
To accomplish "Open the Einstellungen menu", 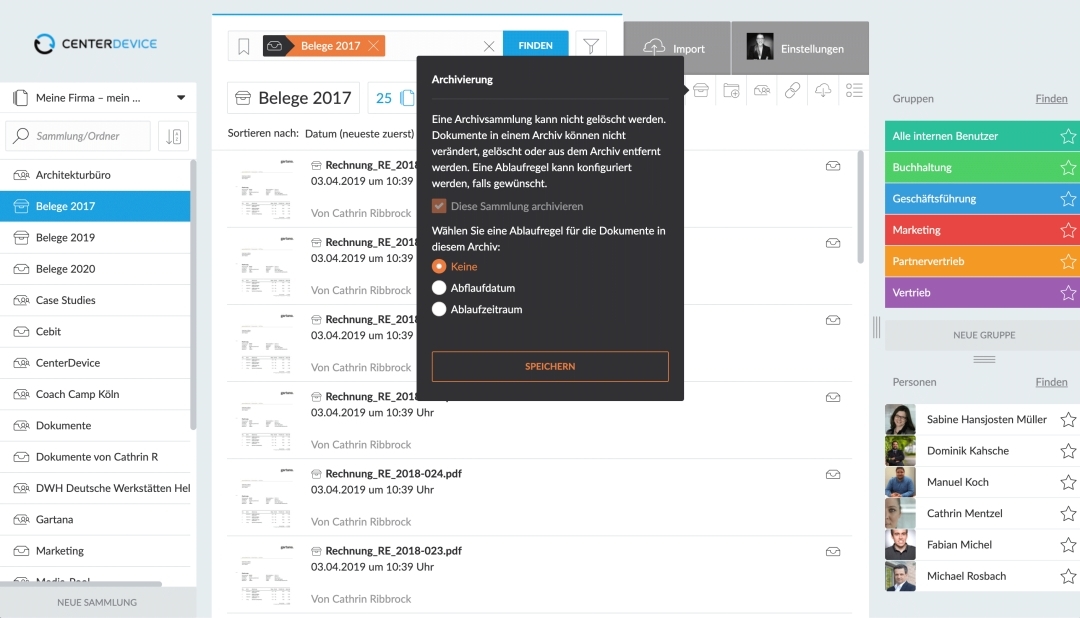I will [799, 48].
